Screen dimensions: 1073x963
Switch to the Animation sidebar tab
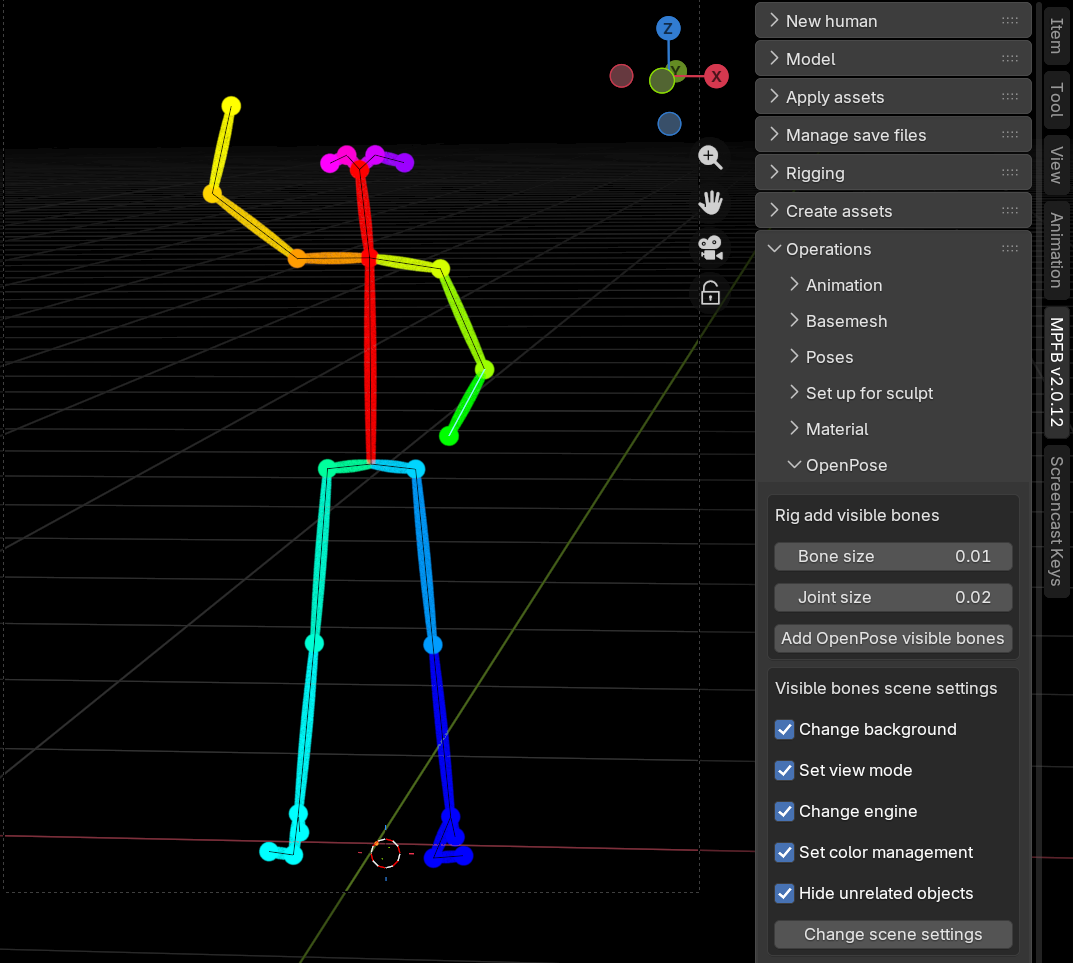coord(1056,250)
